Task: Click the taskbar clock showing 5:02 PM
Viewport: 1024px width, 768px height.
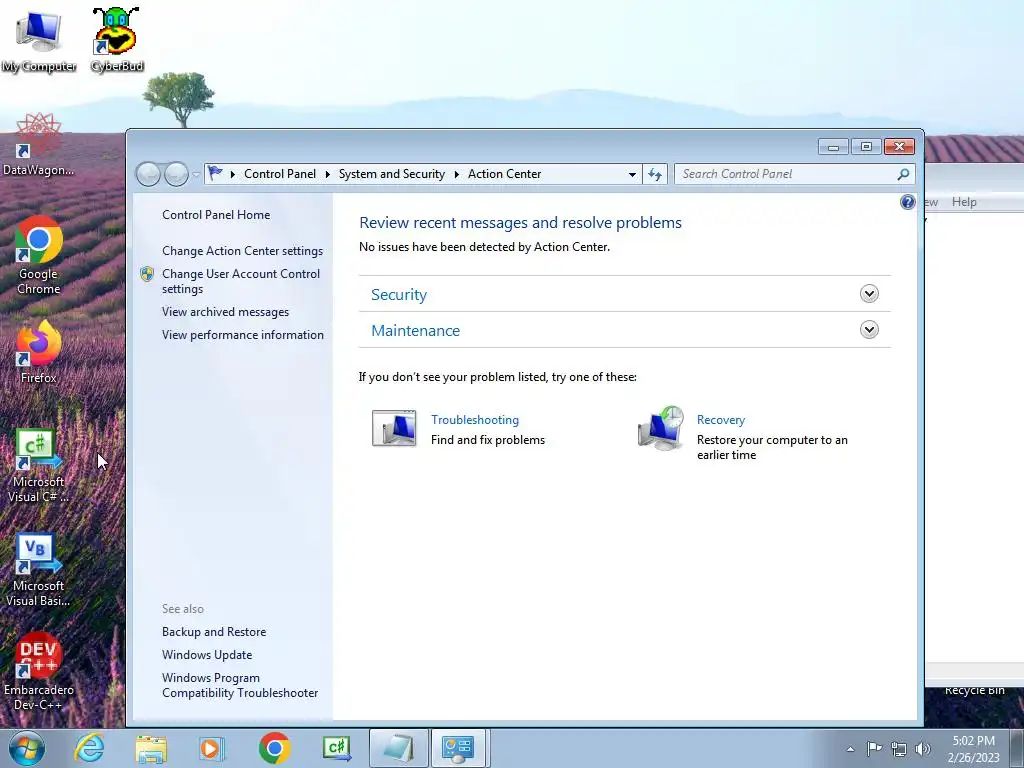Action: tap(973, 749)
